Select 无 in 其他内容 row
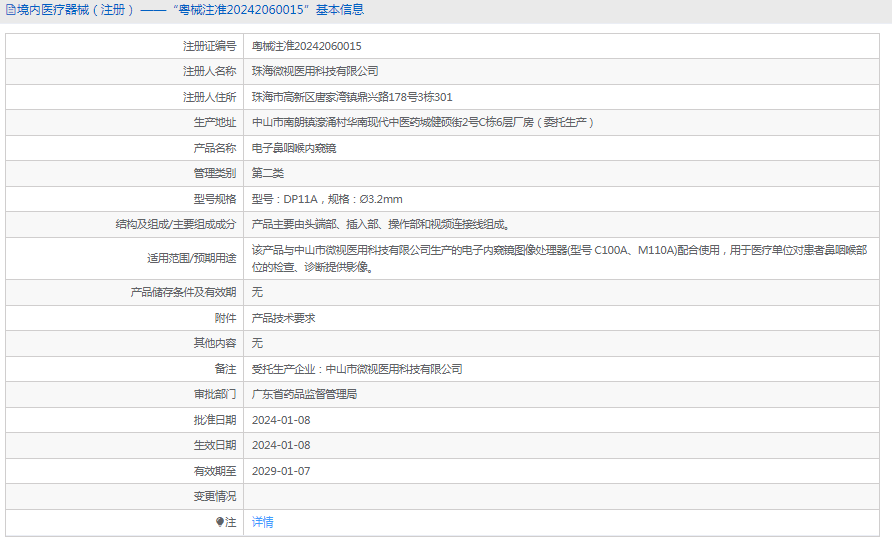The height and width of the screenshot is (546, 892). click(x=257, y=344)
